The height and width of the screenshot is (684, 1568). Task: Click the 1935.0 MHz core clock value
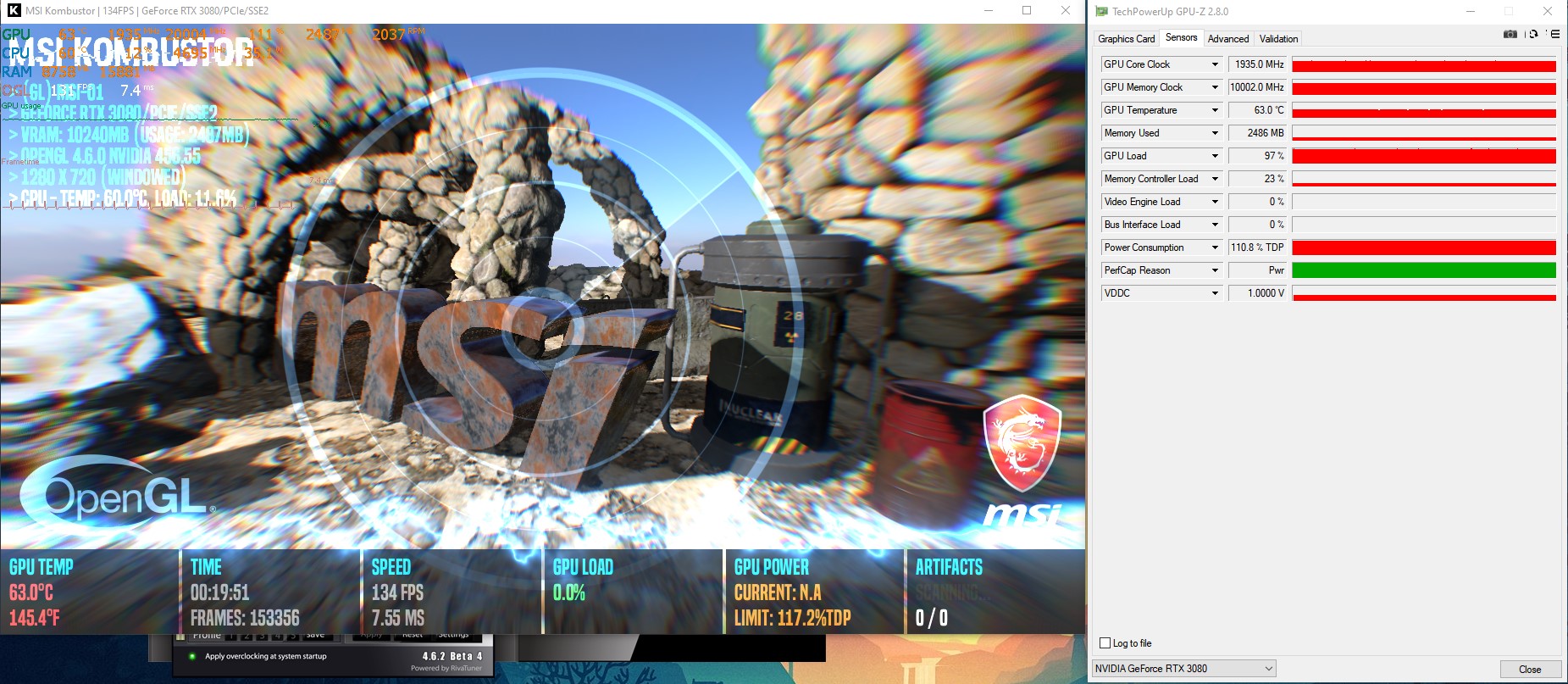point(1257,64)
